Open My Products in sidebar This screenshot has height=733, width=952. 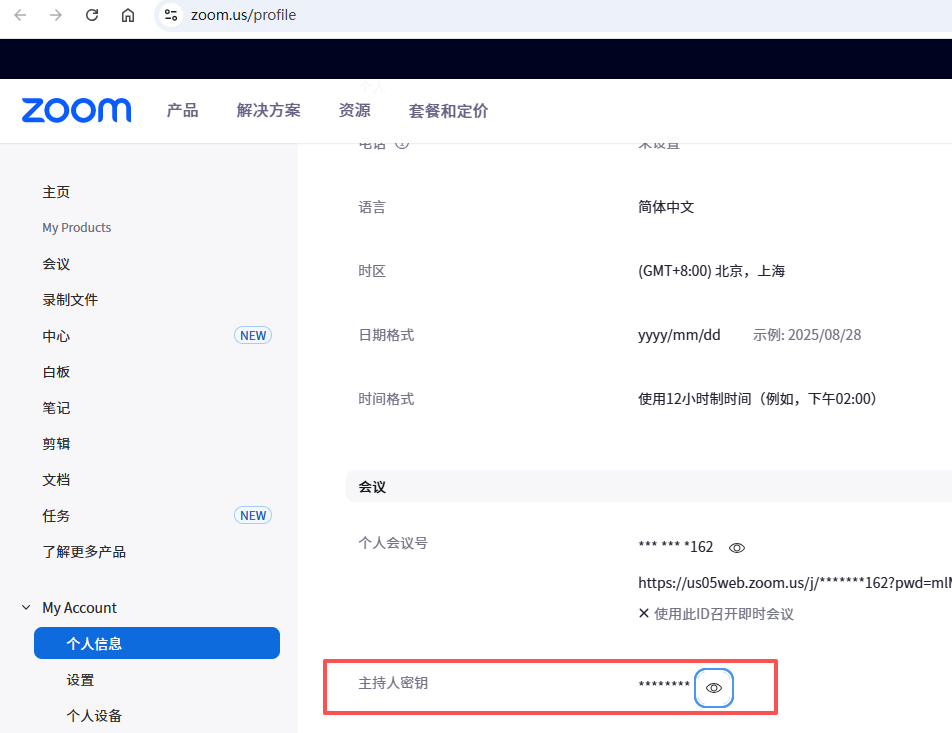pos(76,228)
